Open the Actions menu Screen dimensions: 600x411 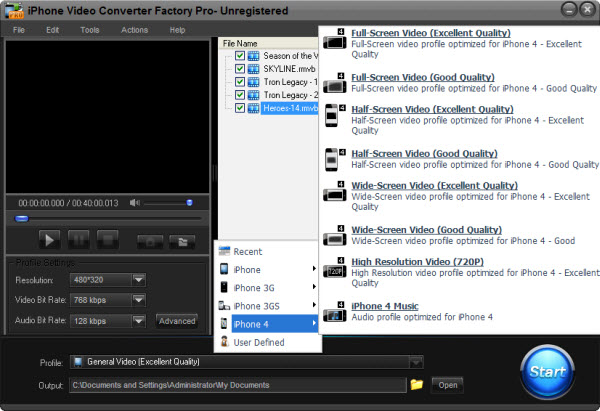(134, 30)
